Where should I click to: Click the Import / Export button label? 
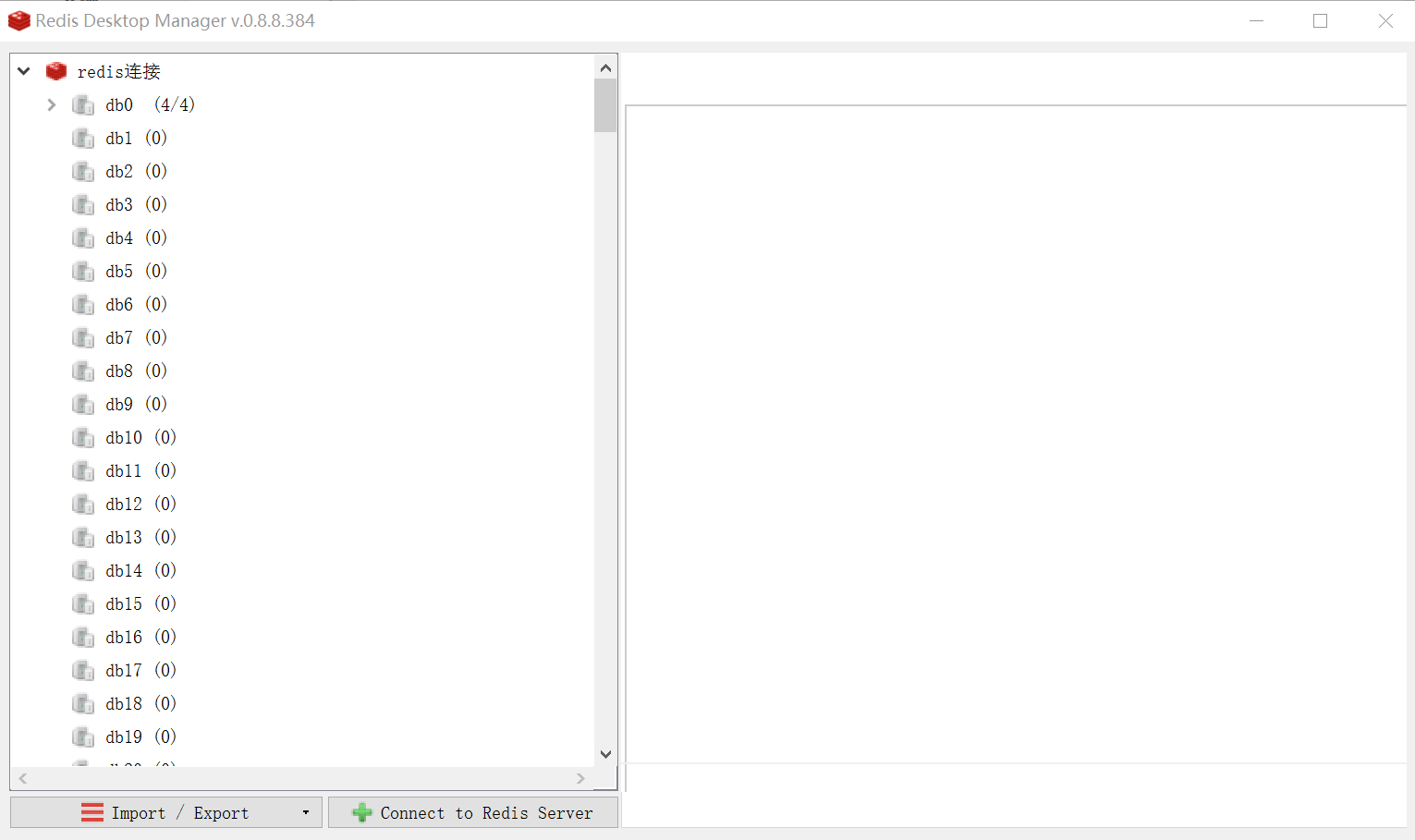[180, 813]
